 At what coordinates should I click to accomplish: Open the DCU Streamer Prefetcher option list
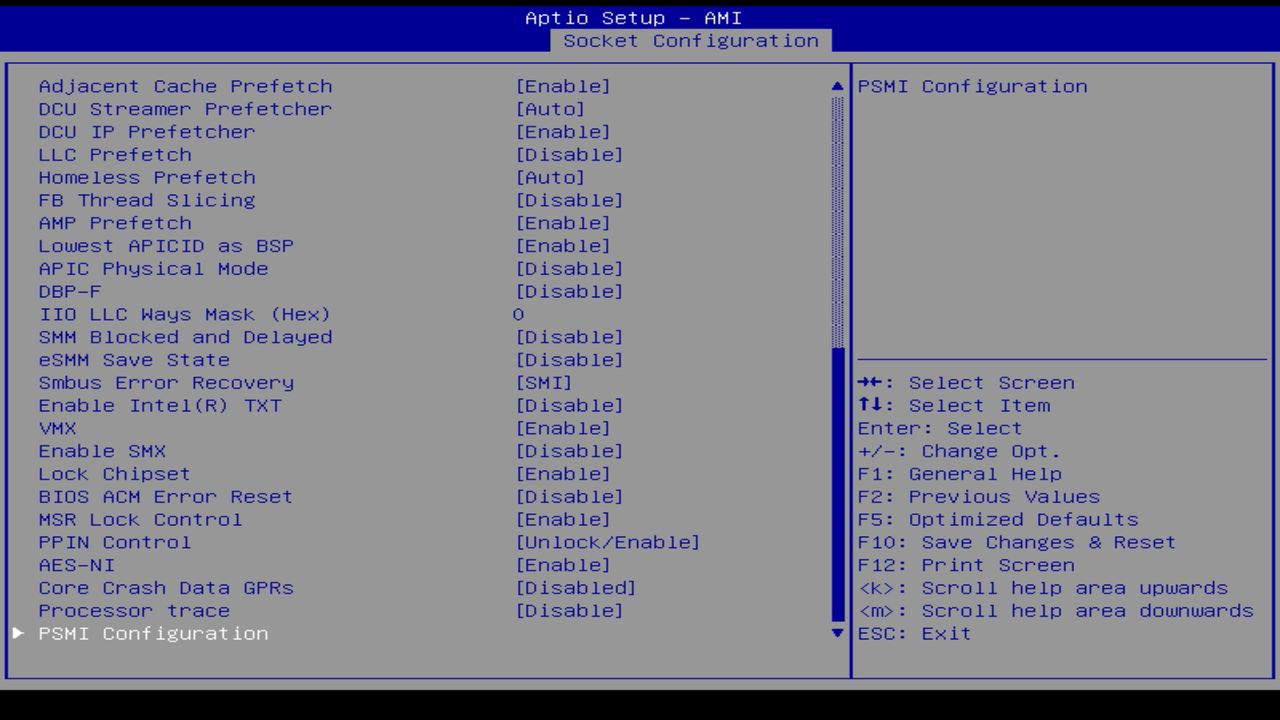coord(550,109)
